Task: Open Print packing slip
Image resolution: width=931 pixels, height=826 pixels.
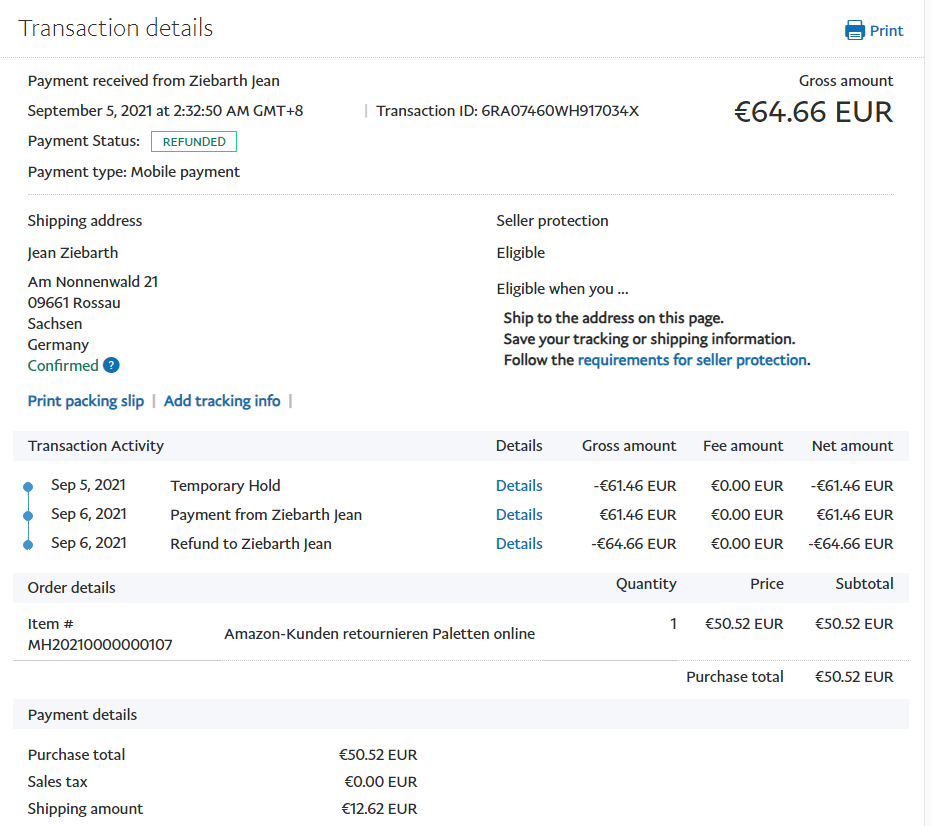Action: pyautogui.click(x=86, y=401)
